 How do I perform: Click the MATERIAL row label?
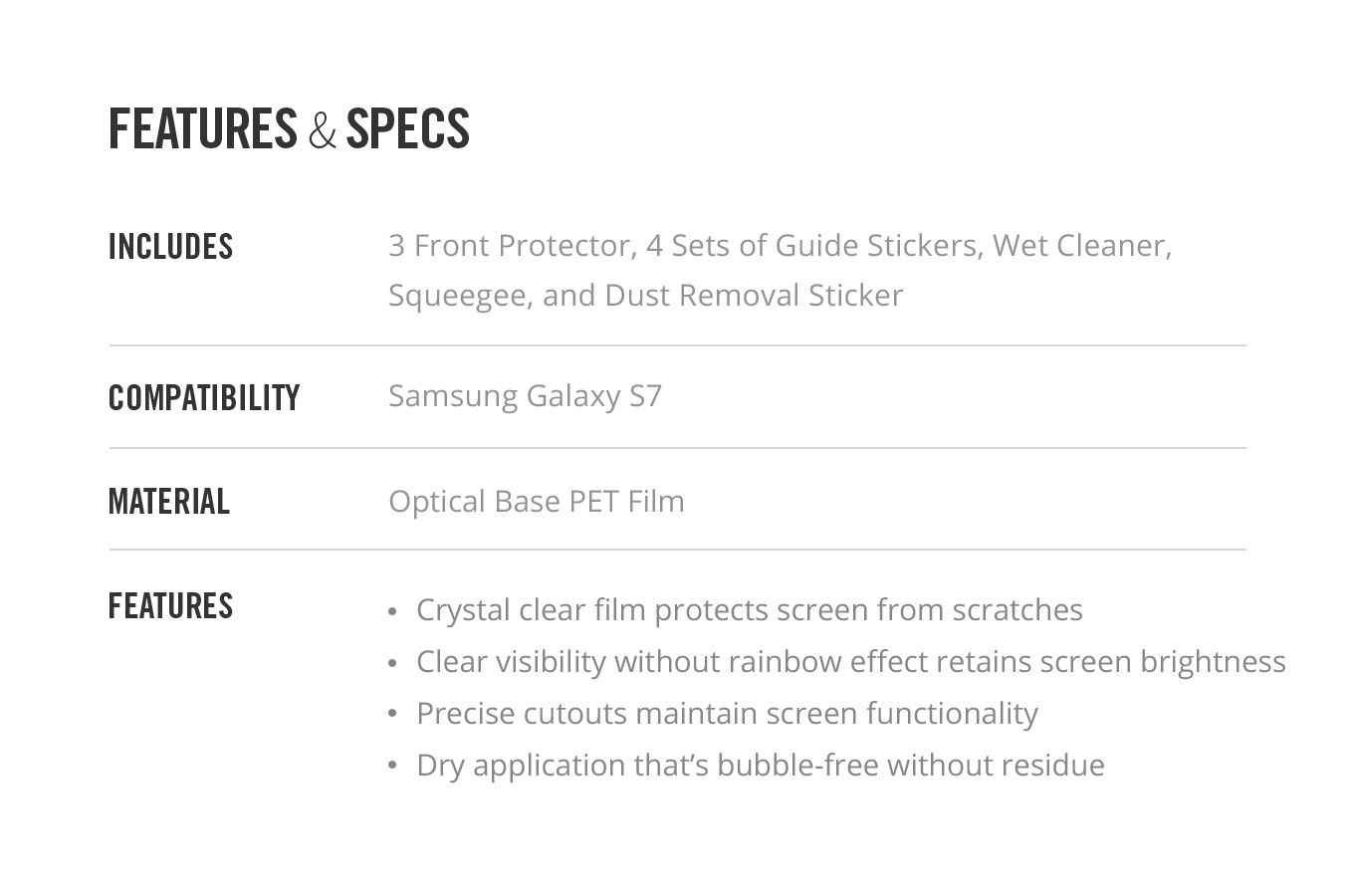pos(168,502)
